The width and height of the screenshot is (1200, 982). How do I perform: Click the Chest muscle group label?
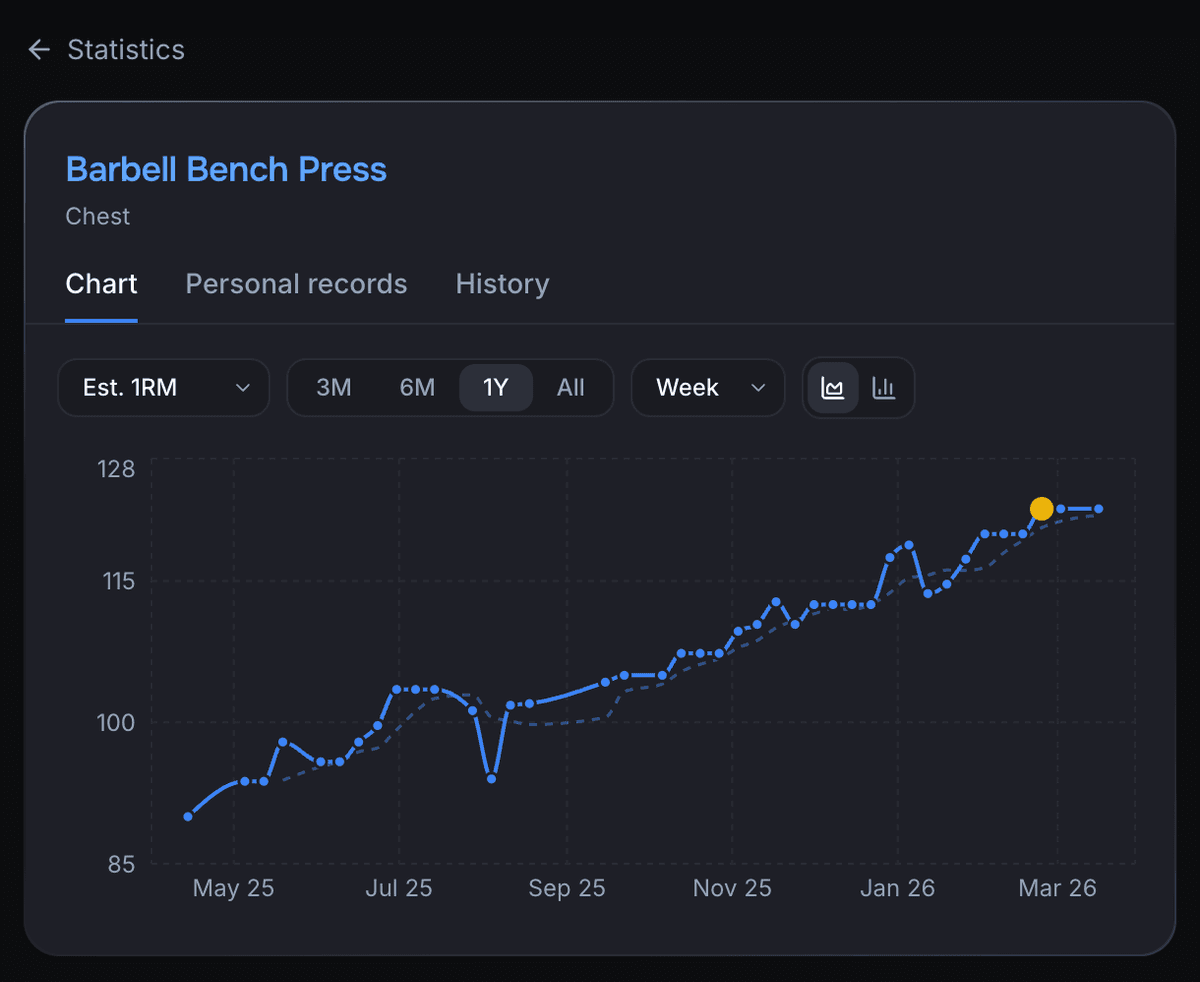pyautogui.click(x=98, y=216)
